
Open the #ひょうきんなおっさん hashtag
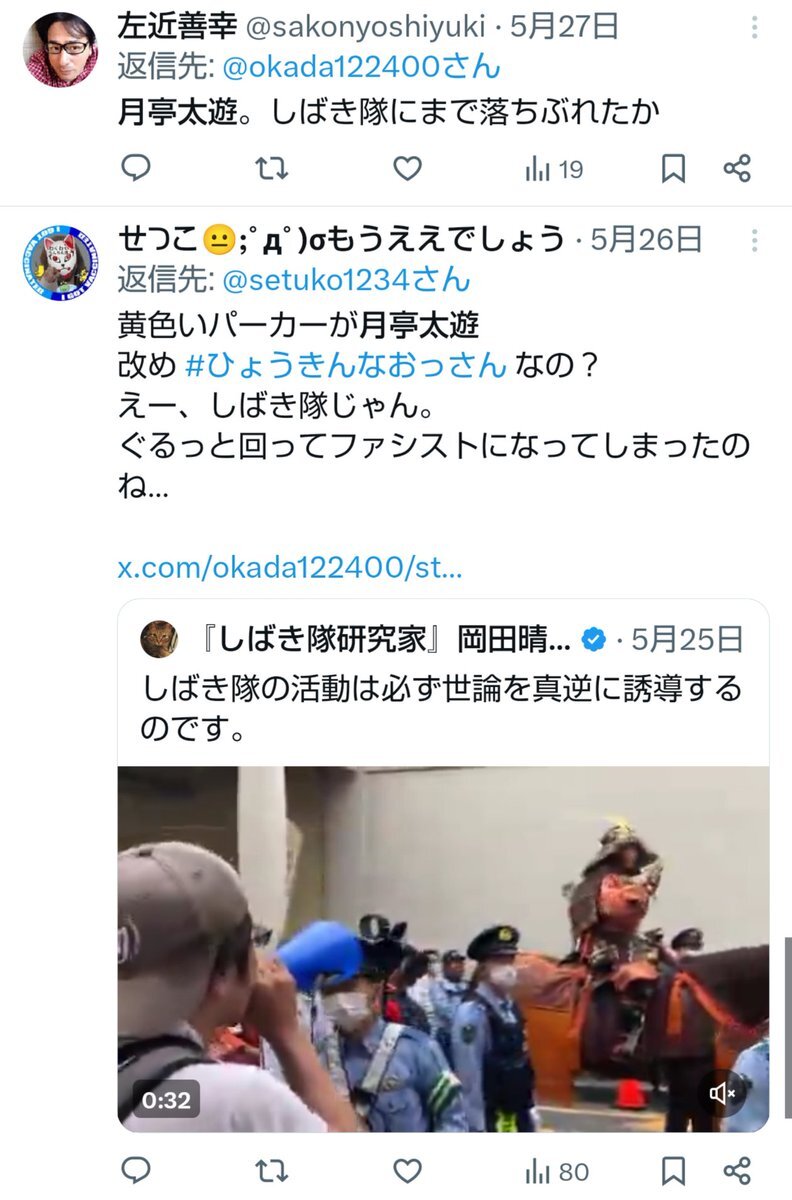(347, 366)
